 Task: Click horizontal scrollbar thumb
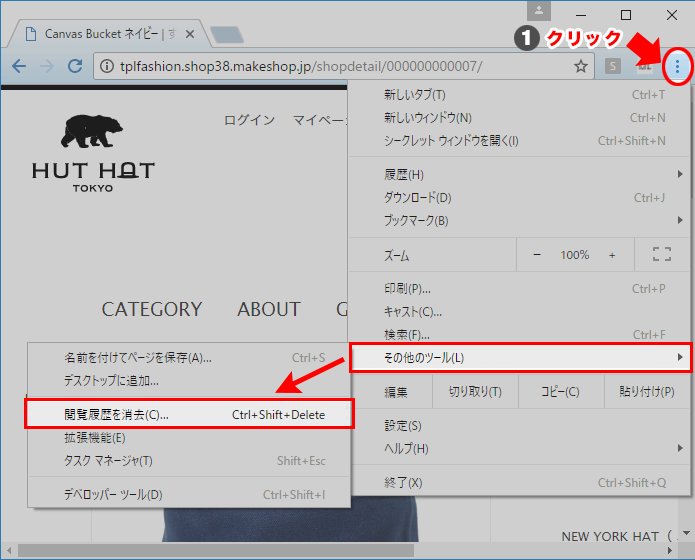pyautogui.click(x=216, y=551)
